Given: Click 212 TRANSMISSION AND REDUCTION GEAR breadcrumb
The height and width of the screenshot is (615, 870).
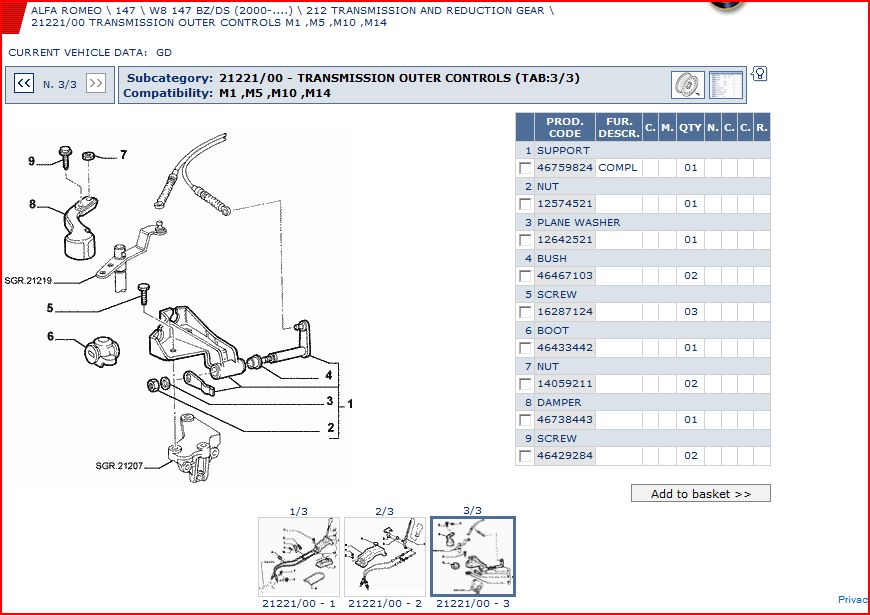Looking at the screenshot, I should click(425, 11).
